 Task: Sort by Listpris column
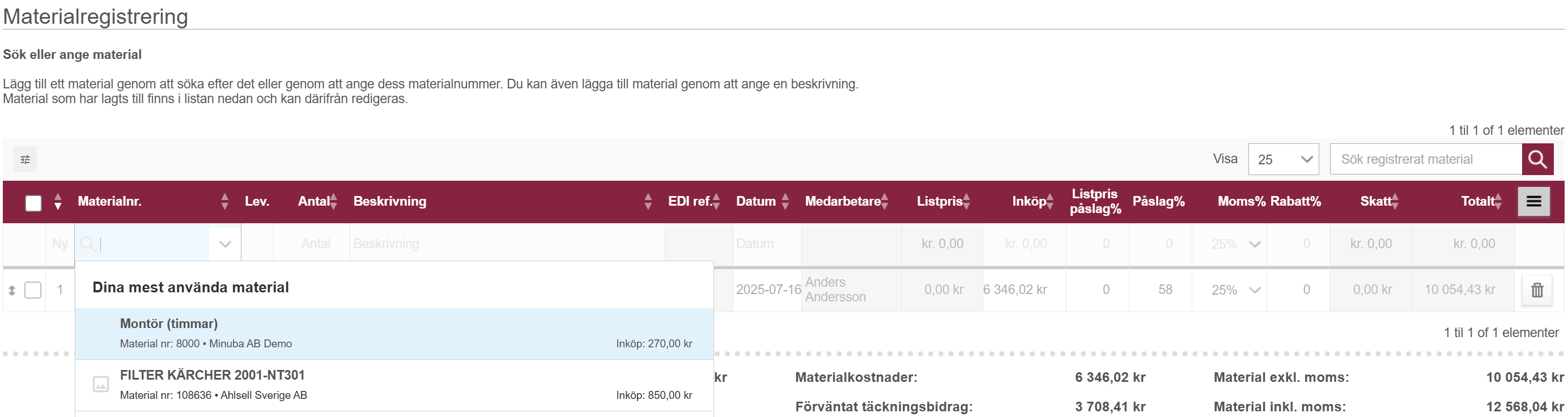click(967, 202)
